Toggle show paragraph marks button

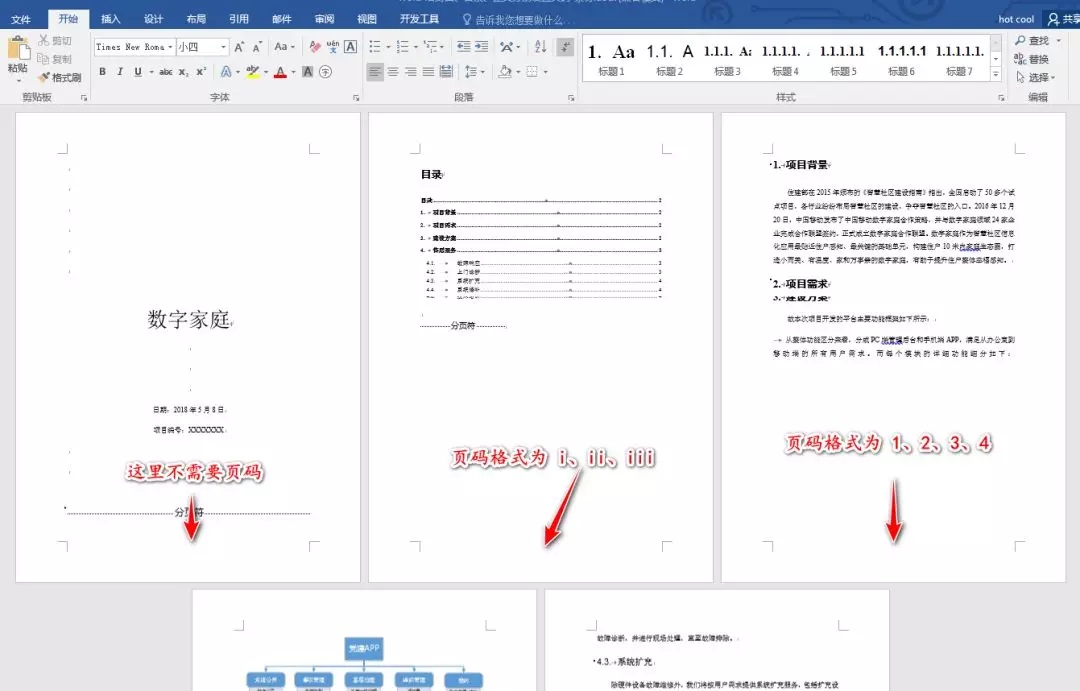point(565,47)
